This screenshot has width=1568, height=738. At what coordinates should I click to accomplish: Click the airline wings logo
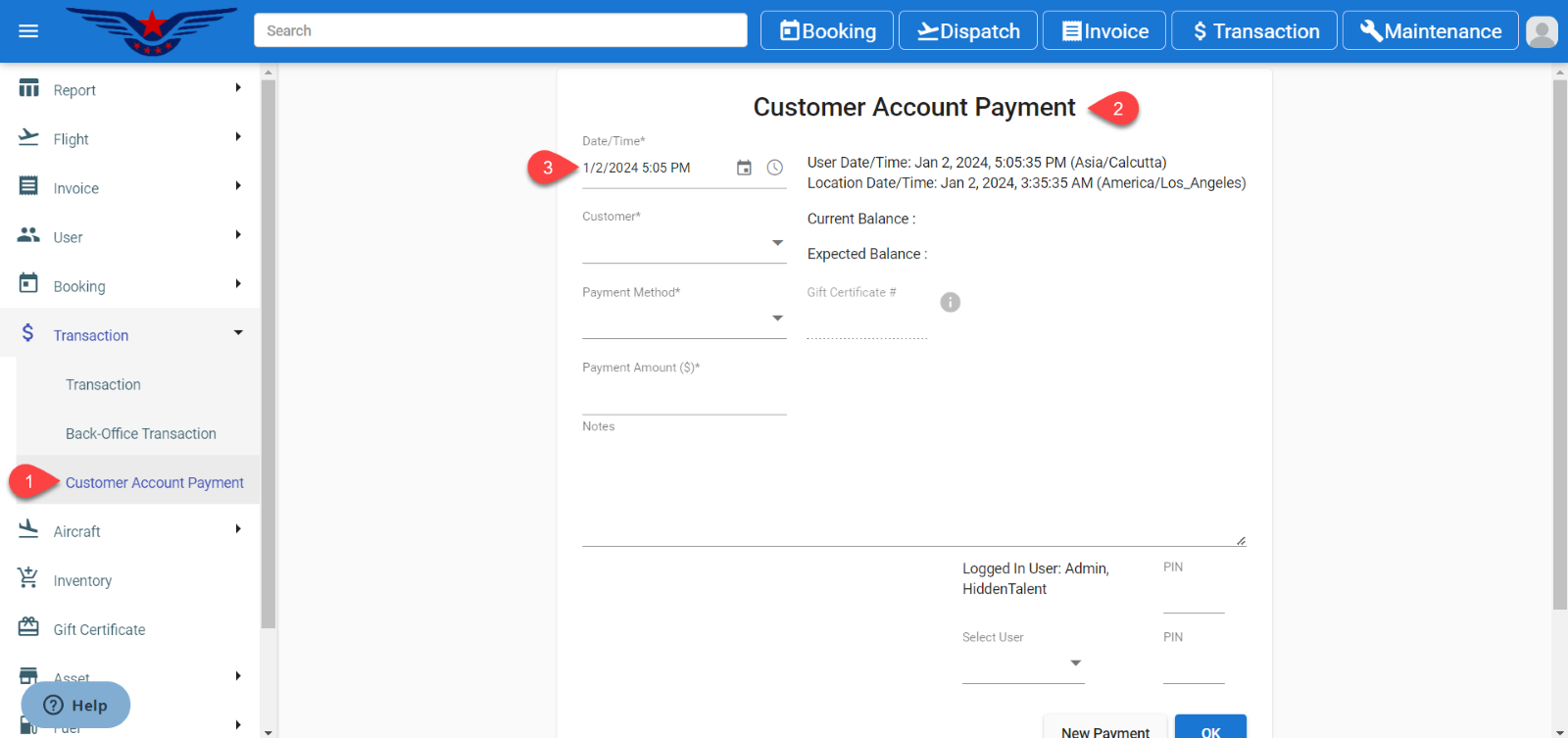point(152,30)
